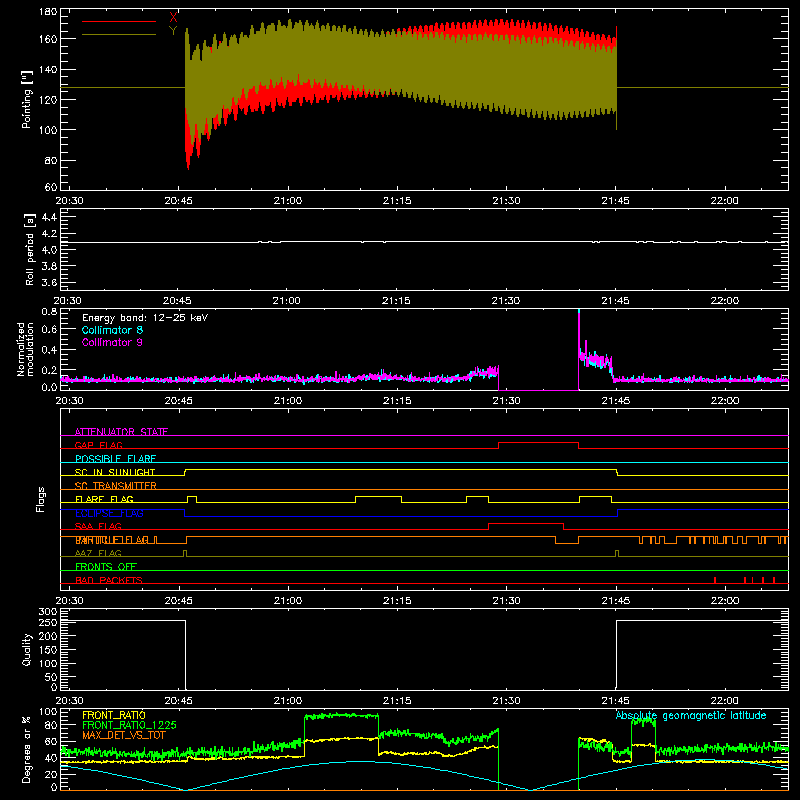800x800 pixels.
Task: Click the 4.4 value on Roll period axis
Action: click(x=49, y=217)
